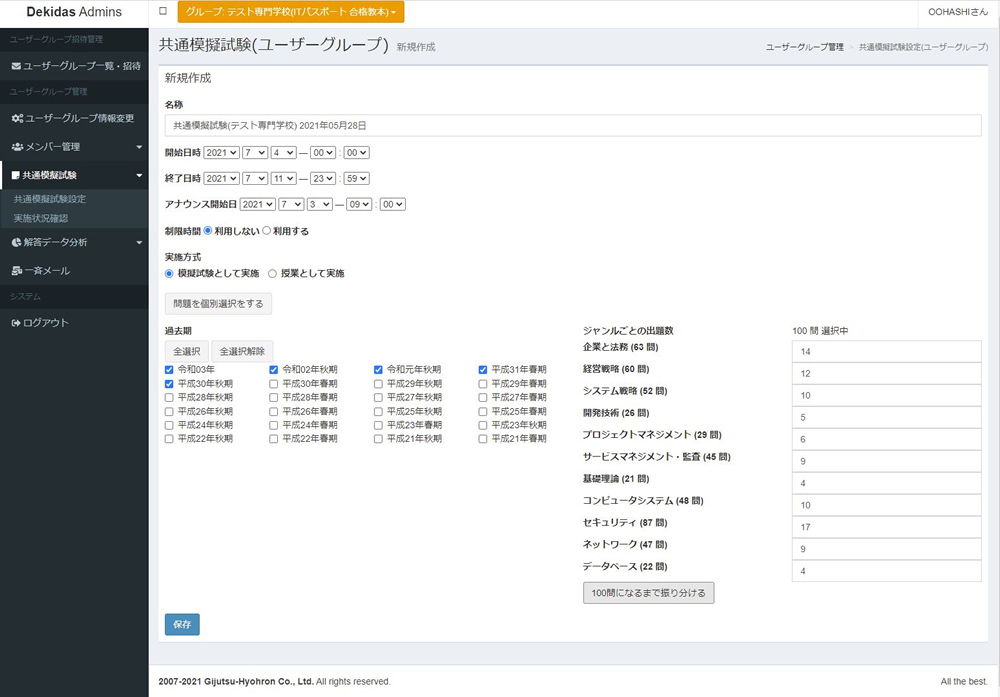Check the 平成29年秋期 checkbox

point(378,384)
